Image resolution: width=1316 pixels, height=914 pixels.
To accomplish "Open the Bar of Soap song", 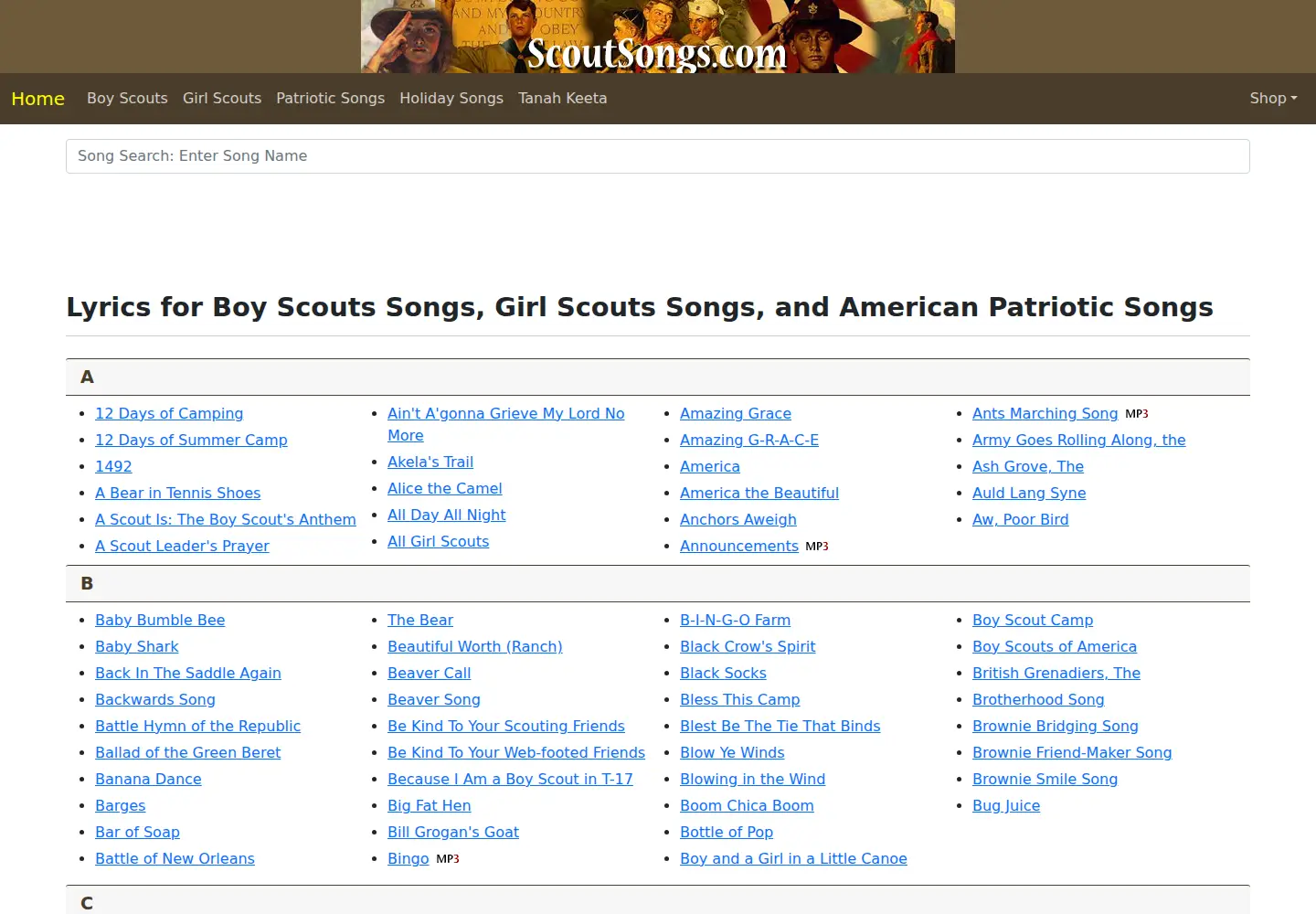I will (137, 833).
